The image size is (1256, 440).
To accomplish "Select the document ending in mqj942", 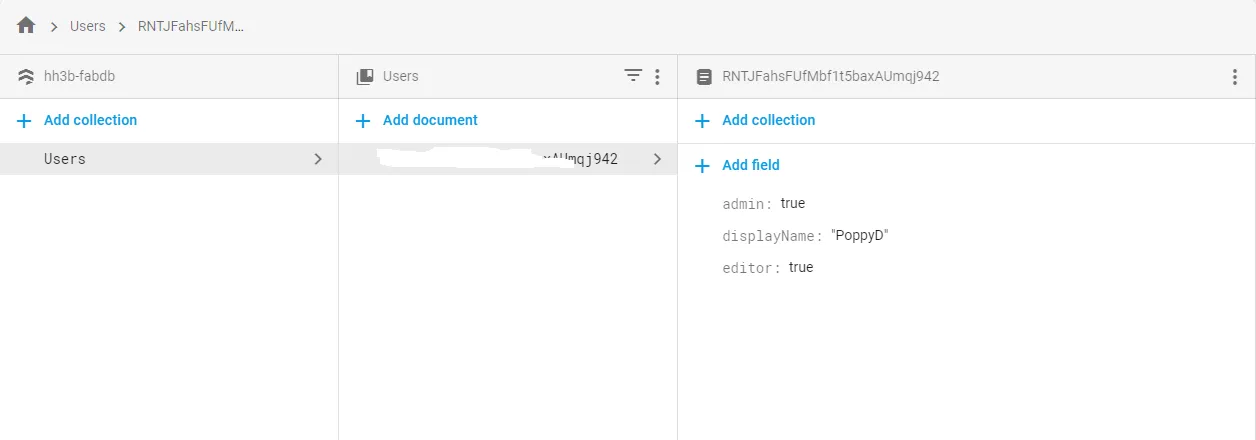I will coord(580,159).
